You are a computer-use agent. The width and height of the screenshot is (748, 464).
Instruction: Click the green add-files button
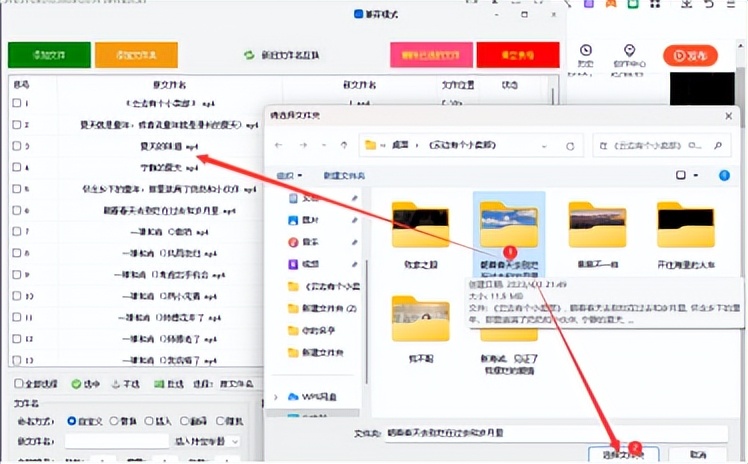pos(49,55)
